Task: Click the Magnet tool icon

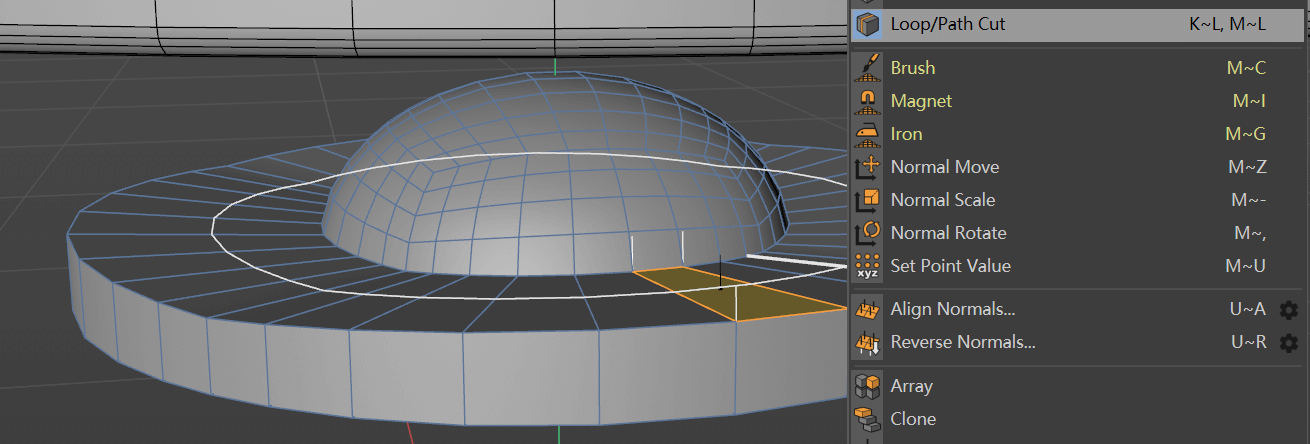Action: [x=867, y=101]
